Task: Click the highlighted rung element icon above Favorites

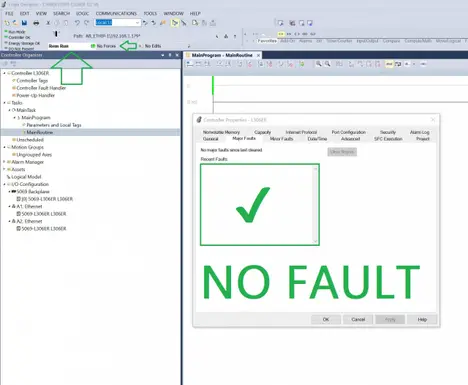Action: (281, 34)
